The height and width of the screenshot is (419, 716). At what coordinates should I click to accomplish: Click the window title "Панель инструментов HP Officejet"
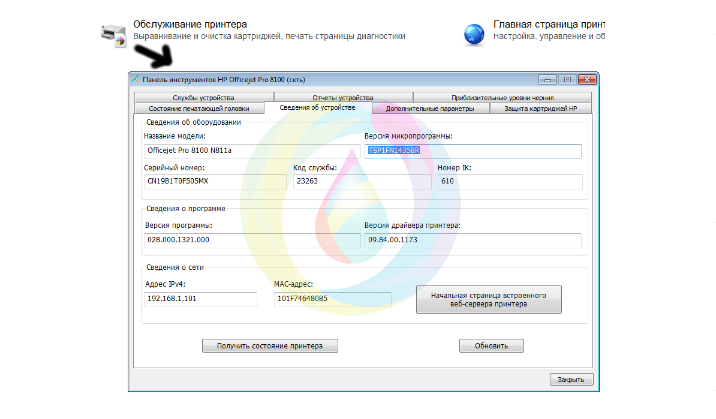point(224,79)
